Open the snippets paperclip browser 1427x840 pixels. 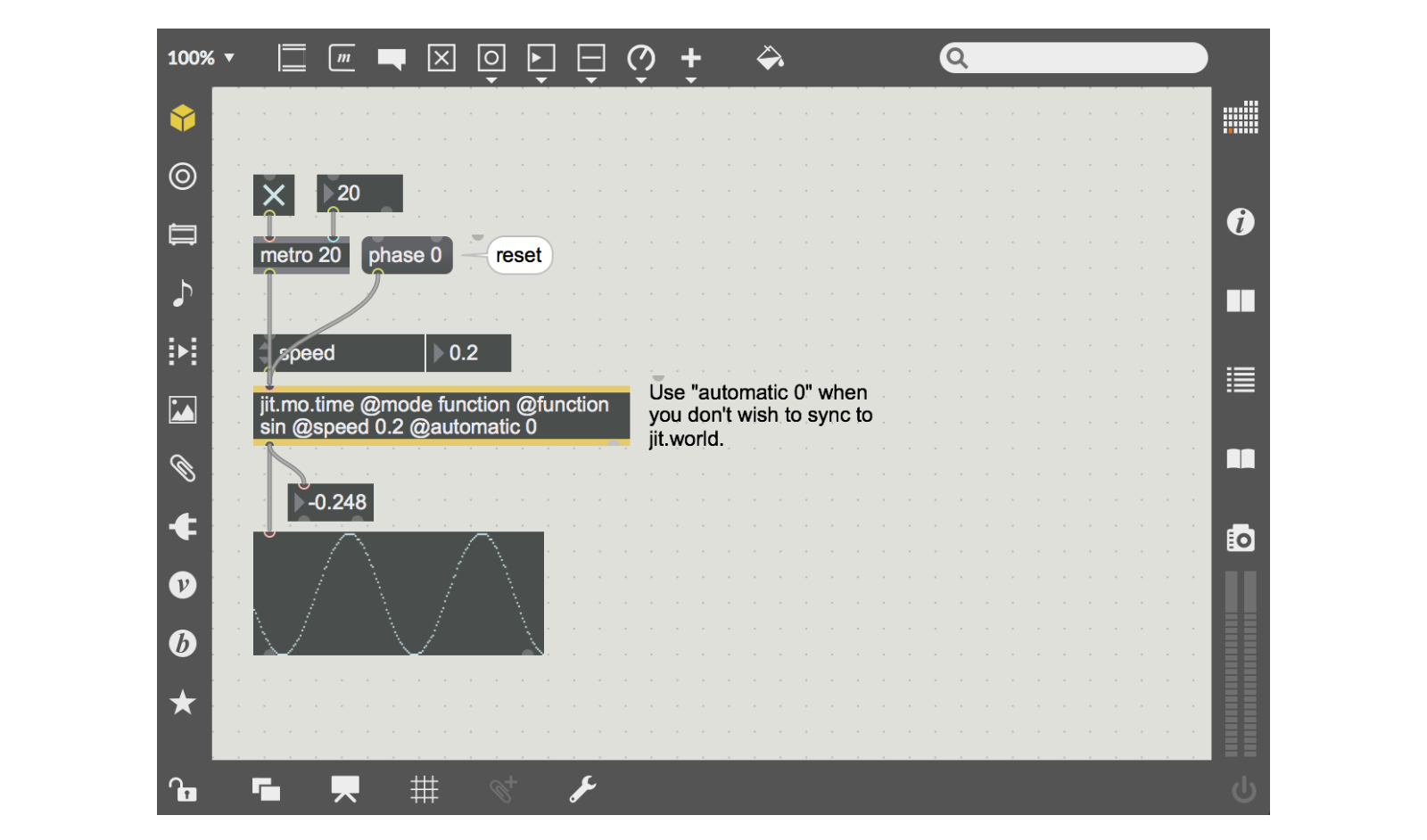(x=183, y=468)
